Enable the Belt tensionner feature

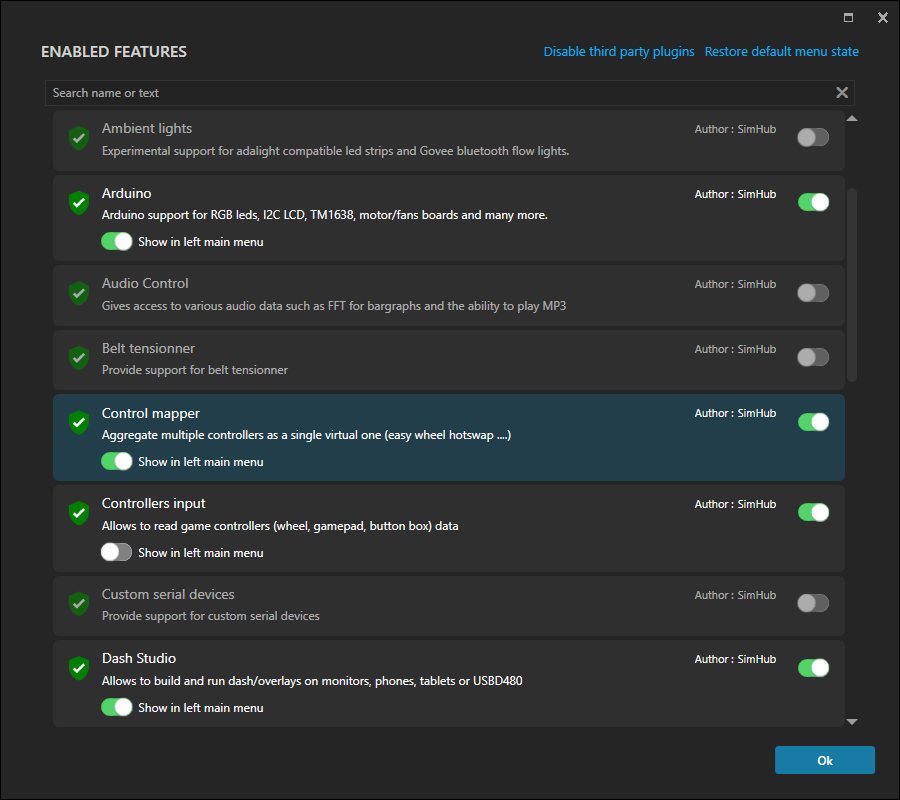(813, 357)
